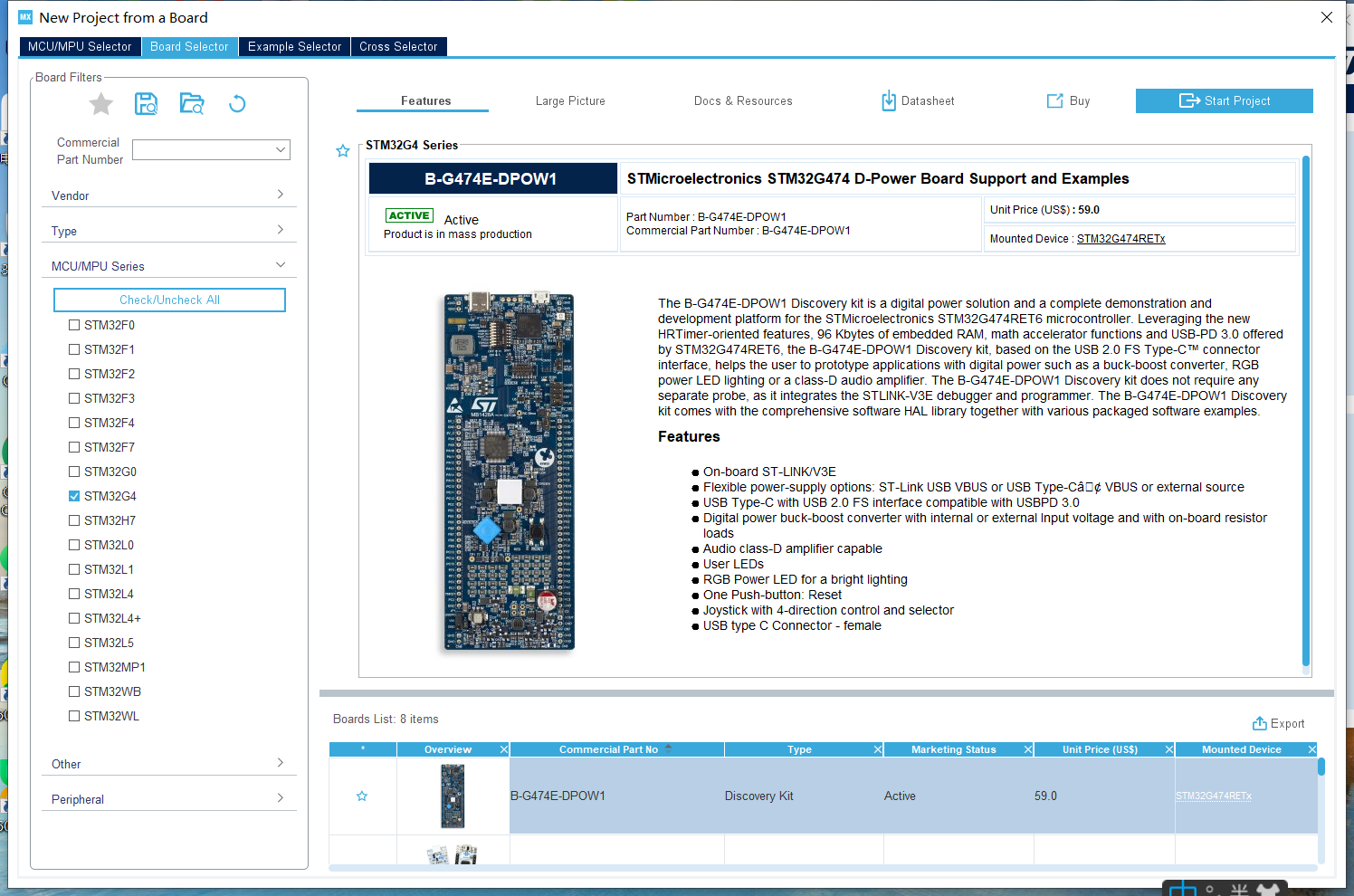Click the large B-G474E-DPOW1 board image
Viewport: 1354px width, 896px height.
[509, 471]
